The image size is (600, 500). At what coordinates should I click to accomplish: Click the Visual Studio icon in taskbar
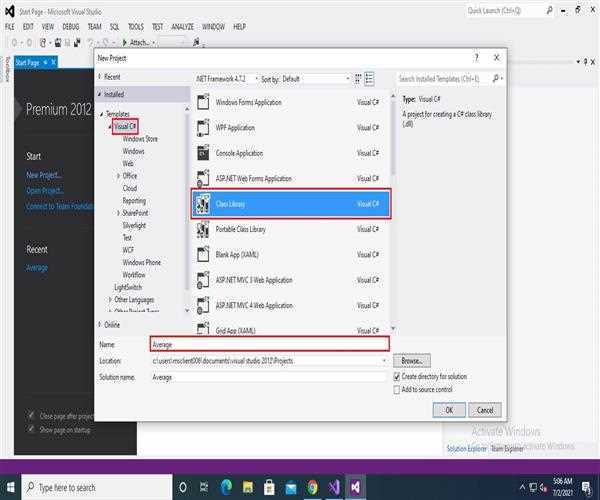pos(355,487)
